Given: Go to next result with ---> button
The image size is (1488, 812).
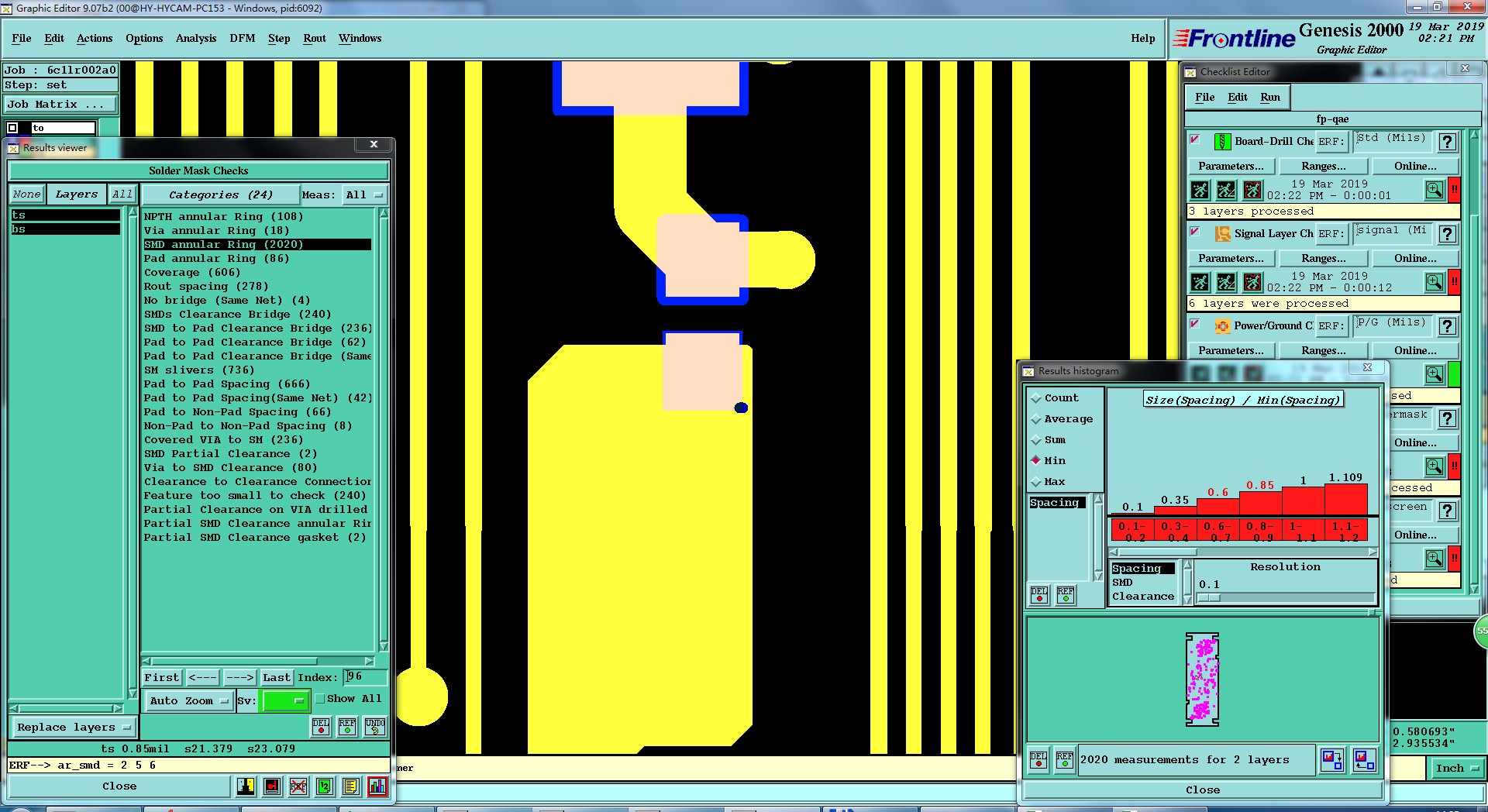Looking at the screenshot, I should point(239,678).
